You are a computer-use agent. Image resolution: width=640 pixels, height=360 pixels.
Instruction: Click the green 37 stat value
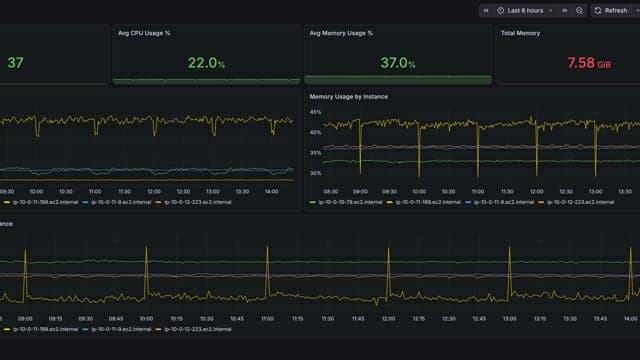point(16,63)
